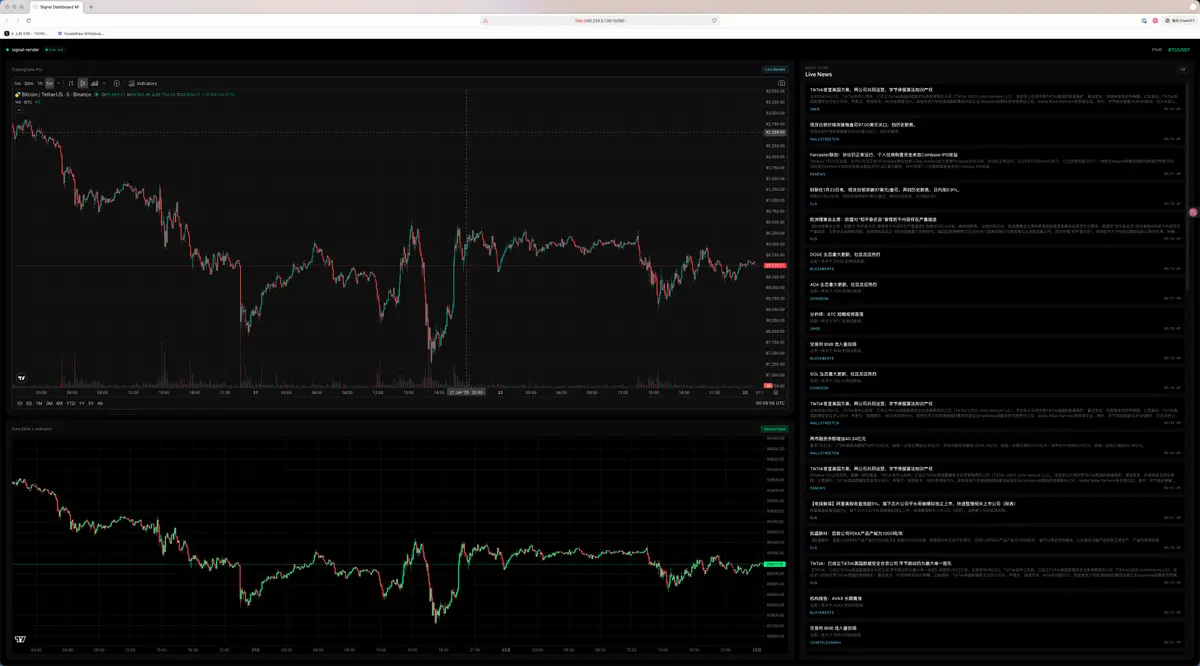Set the chart date range to YTD
The image size is (1200, 666).
click(x=70, y=403)
